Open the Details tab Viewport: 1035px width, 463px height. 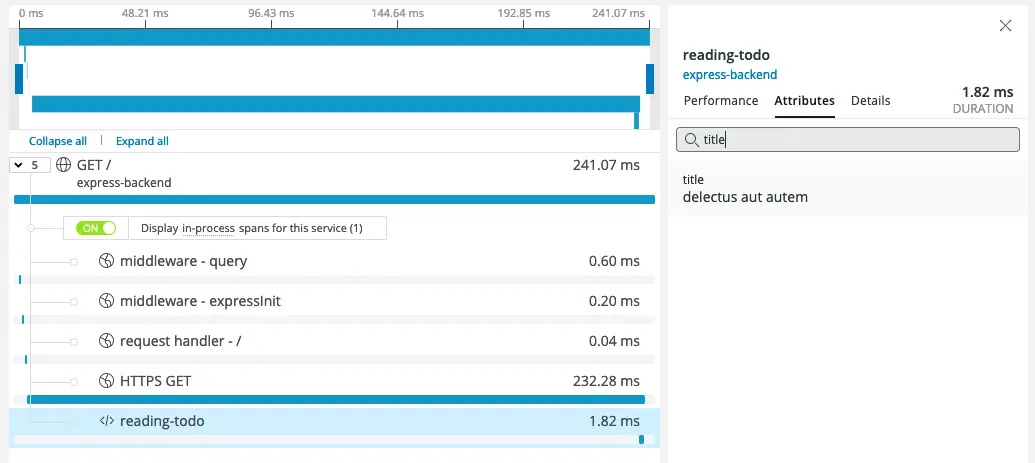pos(870,101)
